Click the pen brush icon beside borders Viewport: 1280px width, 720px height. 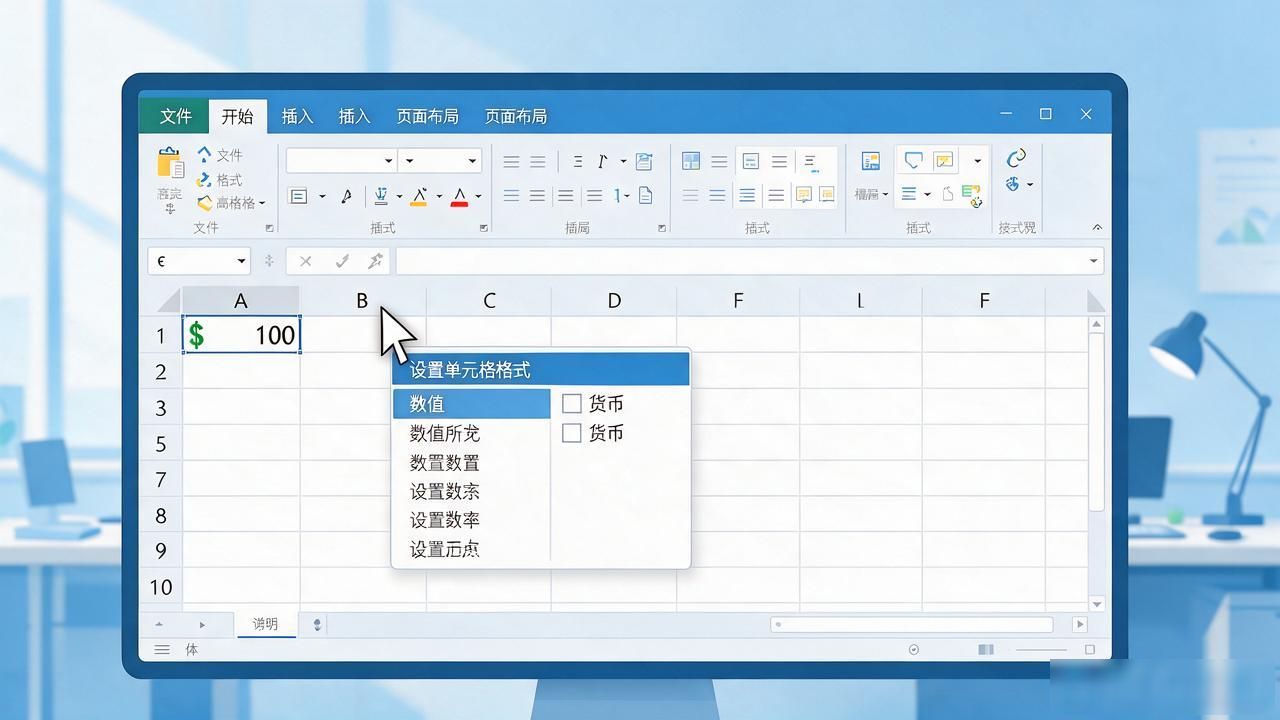click(346, 196)
